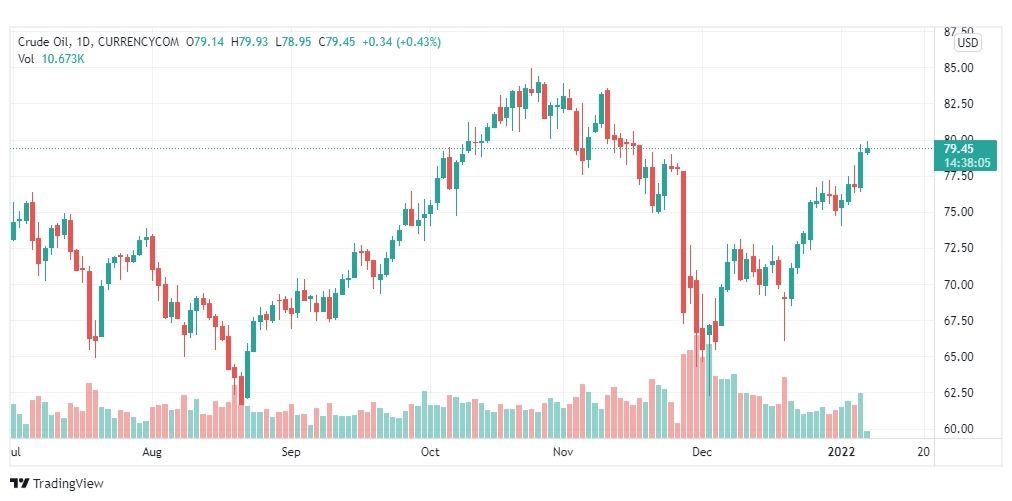The width and height of the screenshot is (1012, 501).
Task: Click the 2022 label on time axis
Action: pyautogui.click(x=842, y=451)
